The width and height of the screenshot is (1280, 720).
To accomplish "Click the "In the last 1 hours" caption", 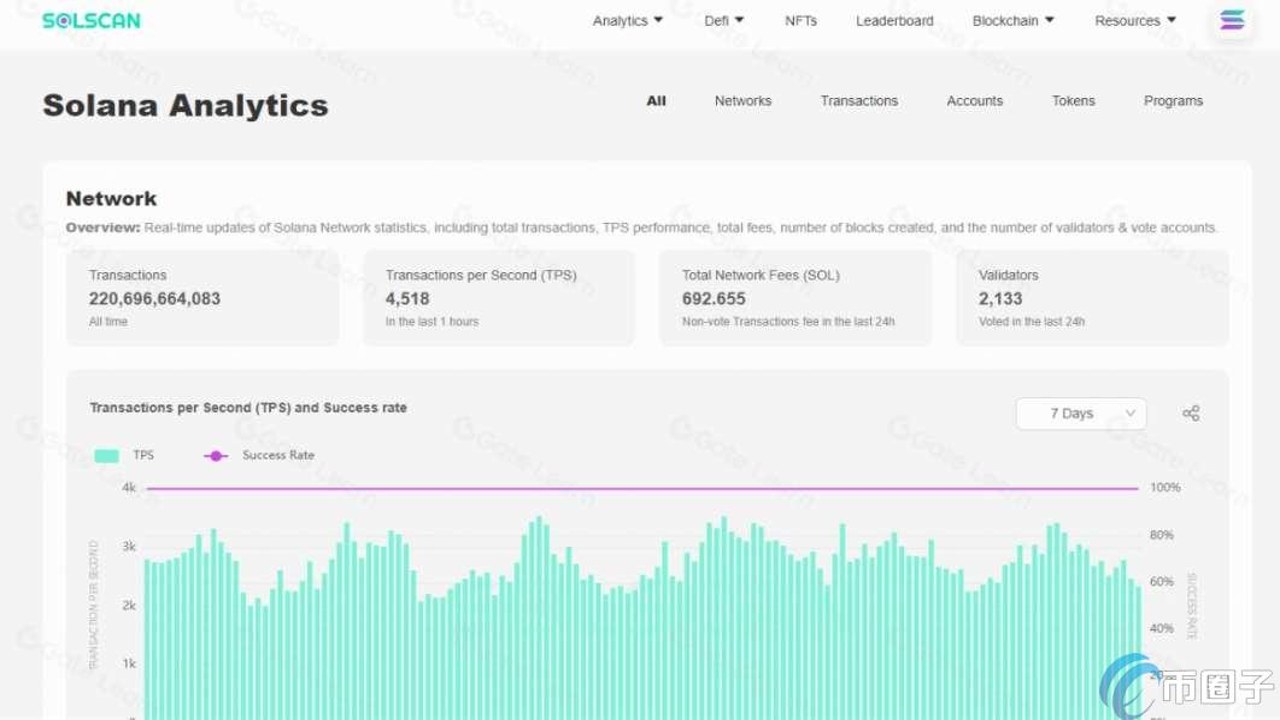I will 432,322.
